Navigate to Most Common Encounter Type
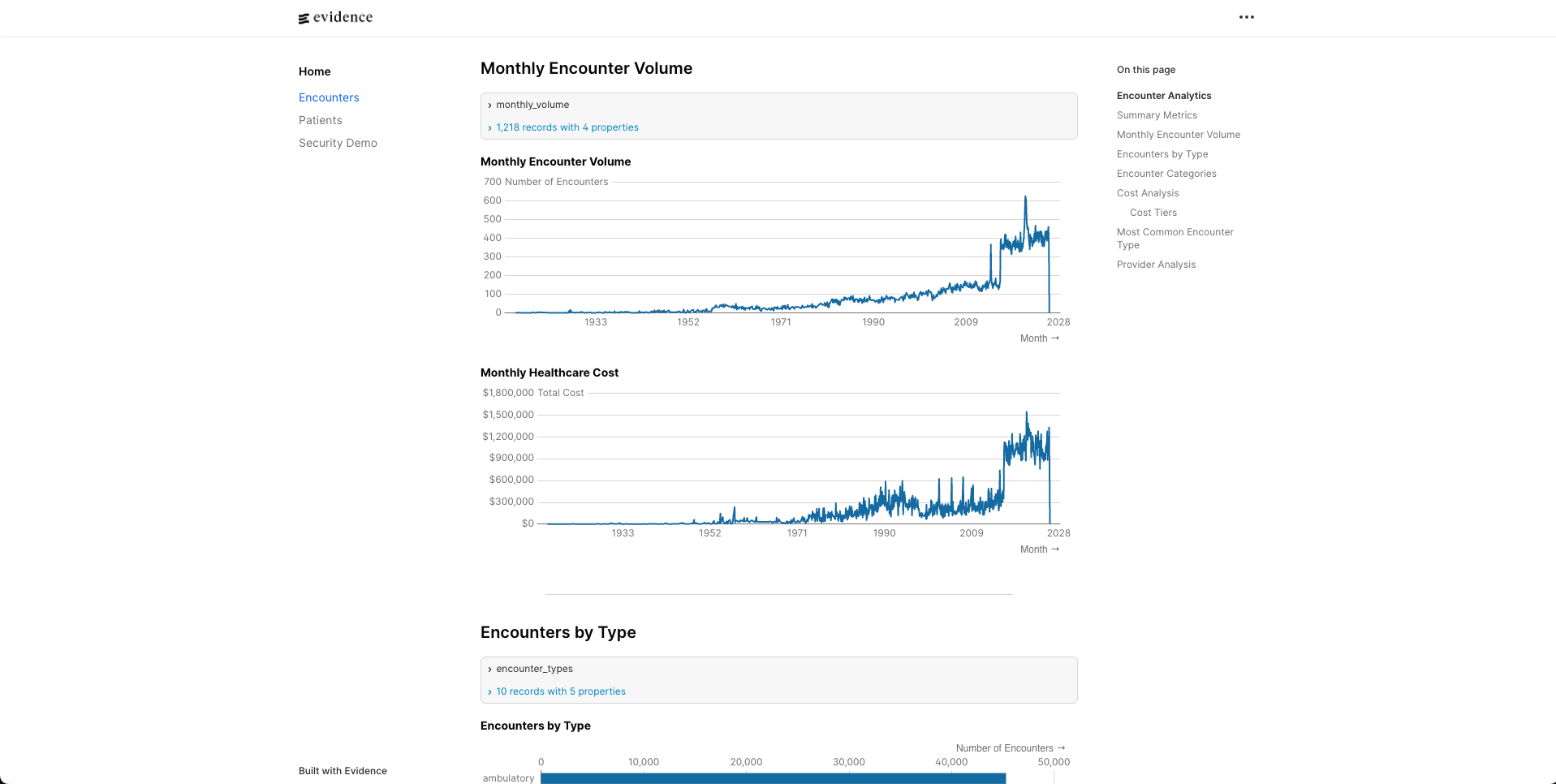Image resolution: width=1556 pixels, height=784 pixels. click(x=1175, y=238)
